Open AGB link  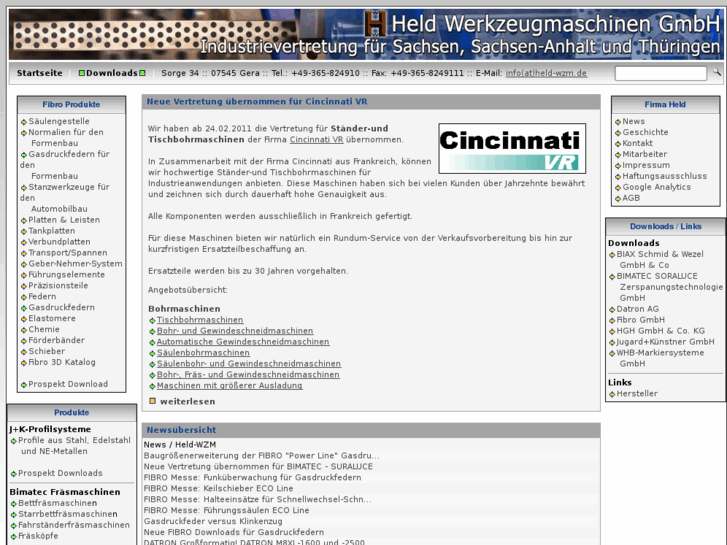point(631,198)
